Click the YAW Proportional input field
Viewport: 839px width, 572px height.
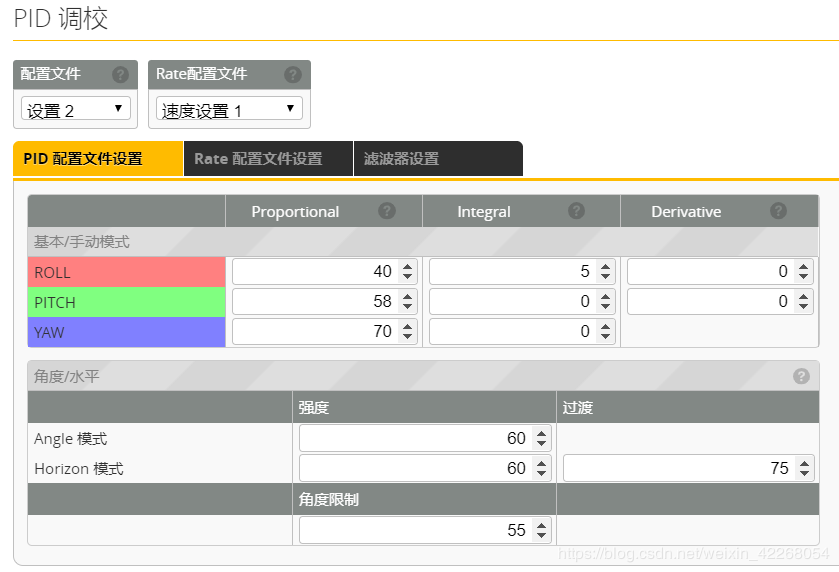tap(325, 331)
